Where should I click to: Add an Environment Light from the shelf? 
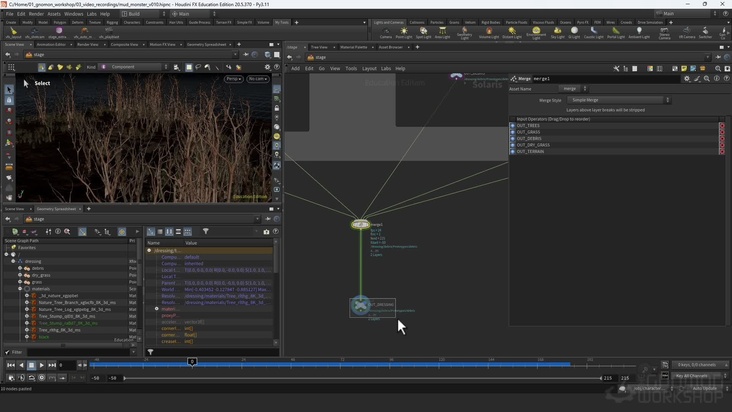(536, 33)
